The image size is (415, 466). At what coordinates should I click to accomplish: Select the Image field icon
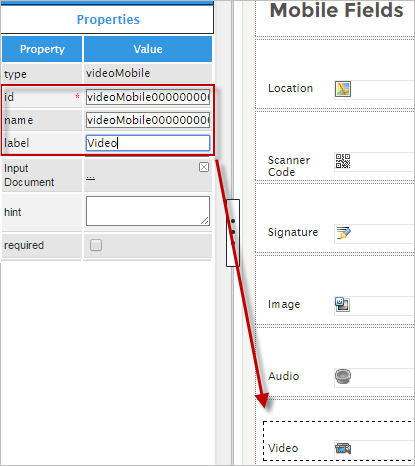coord(342,304)
